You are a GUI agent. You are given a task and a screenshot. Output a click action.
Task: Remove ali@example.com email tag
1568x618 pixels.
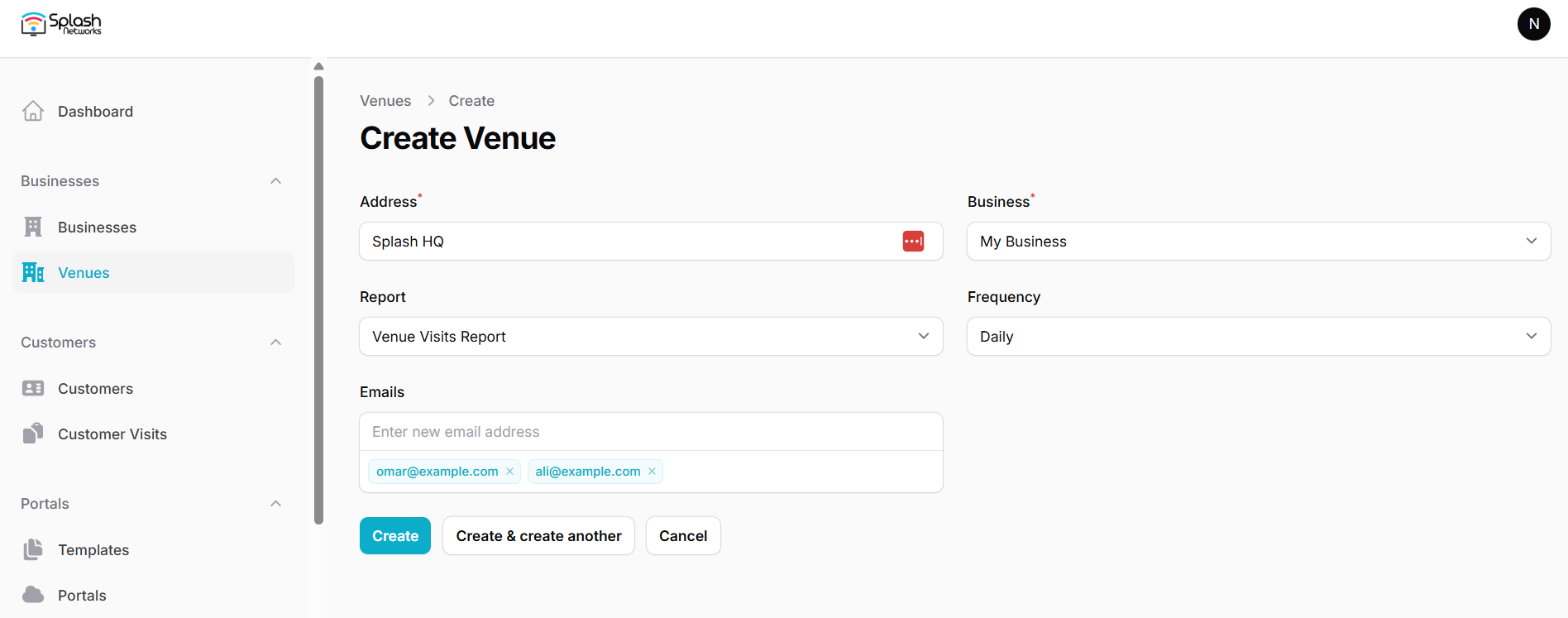click(652, 472)
